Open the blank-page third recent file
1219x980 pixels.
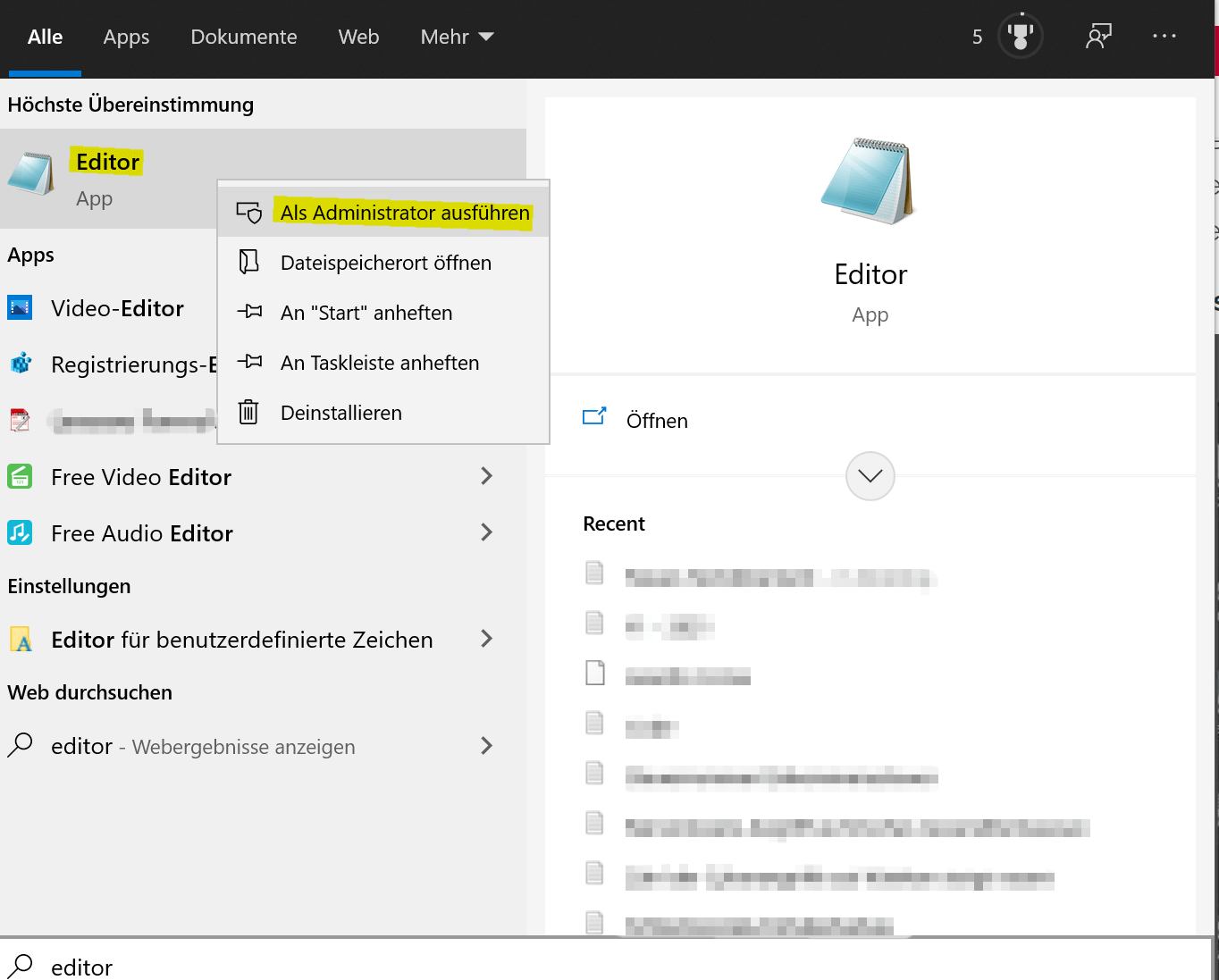668,674
